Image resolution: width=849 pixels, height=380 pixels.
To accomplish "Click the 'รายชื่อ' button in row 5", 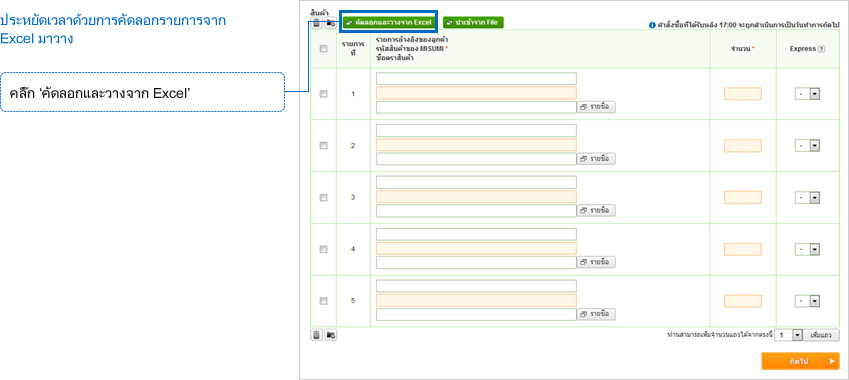I will (x=596, y=314).
